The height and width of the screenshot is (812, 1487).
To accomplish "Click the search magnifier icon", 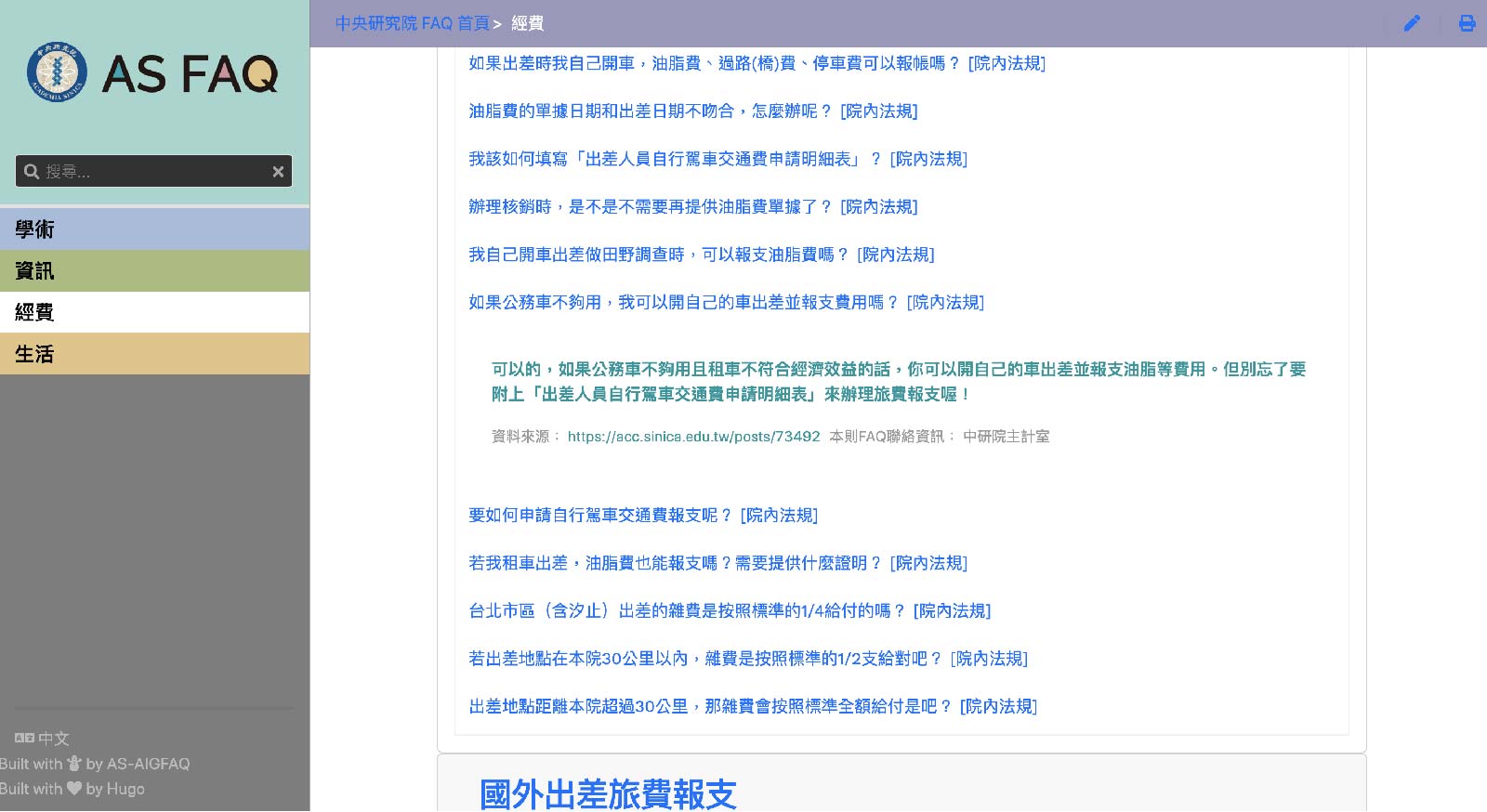I will point(32,172).
